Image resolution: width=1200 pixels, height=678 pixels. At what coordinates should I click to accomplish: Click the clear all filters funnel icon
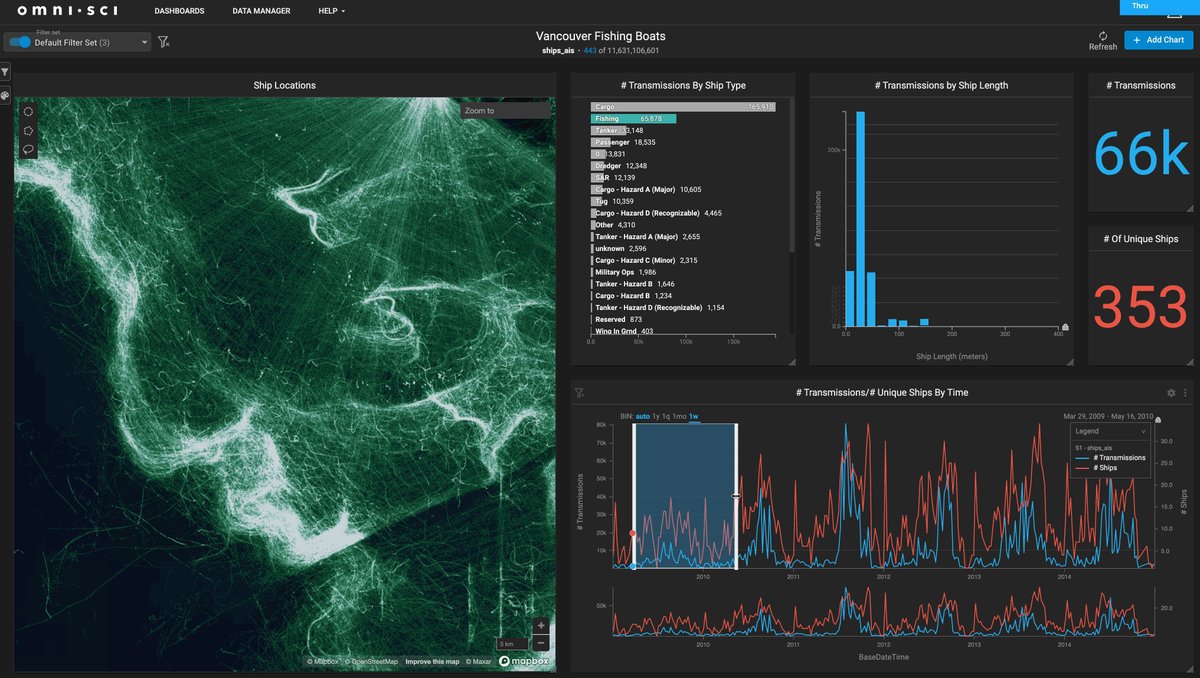(164, 42)
